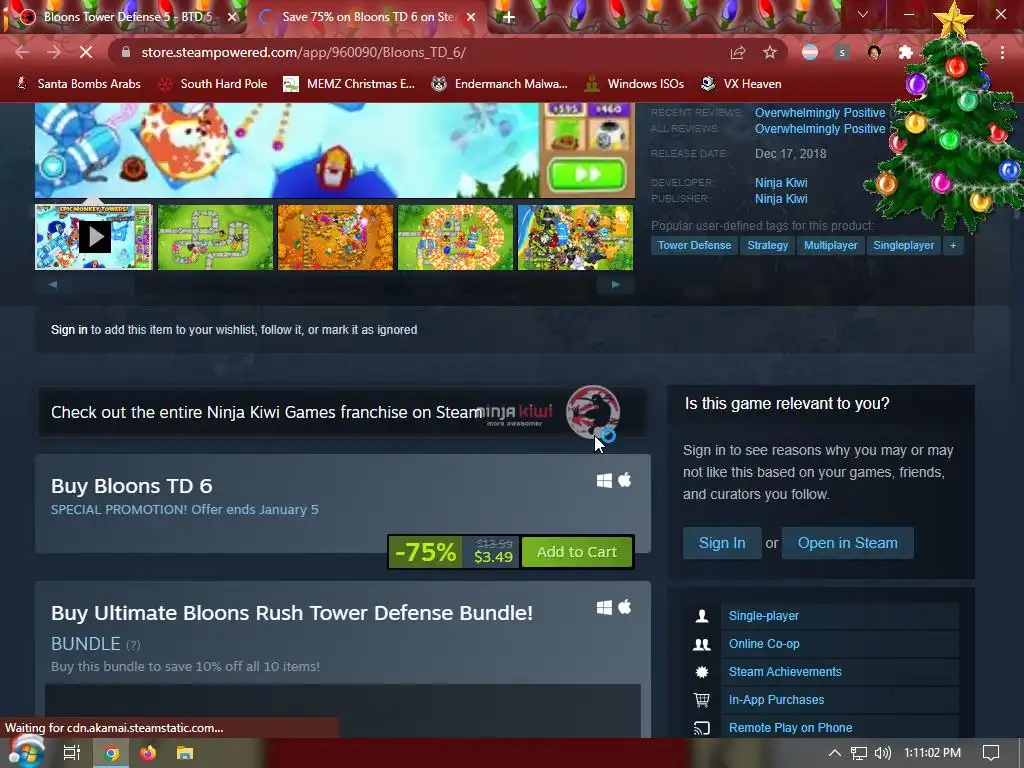Open South Hard Pole bookmark
The height and width of the screenshot is (768, 1024).
(x=213, y=84)
